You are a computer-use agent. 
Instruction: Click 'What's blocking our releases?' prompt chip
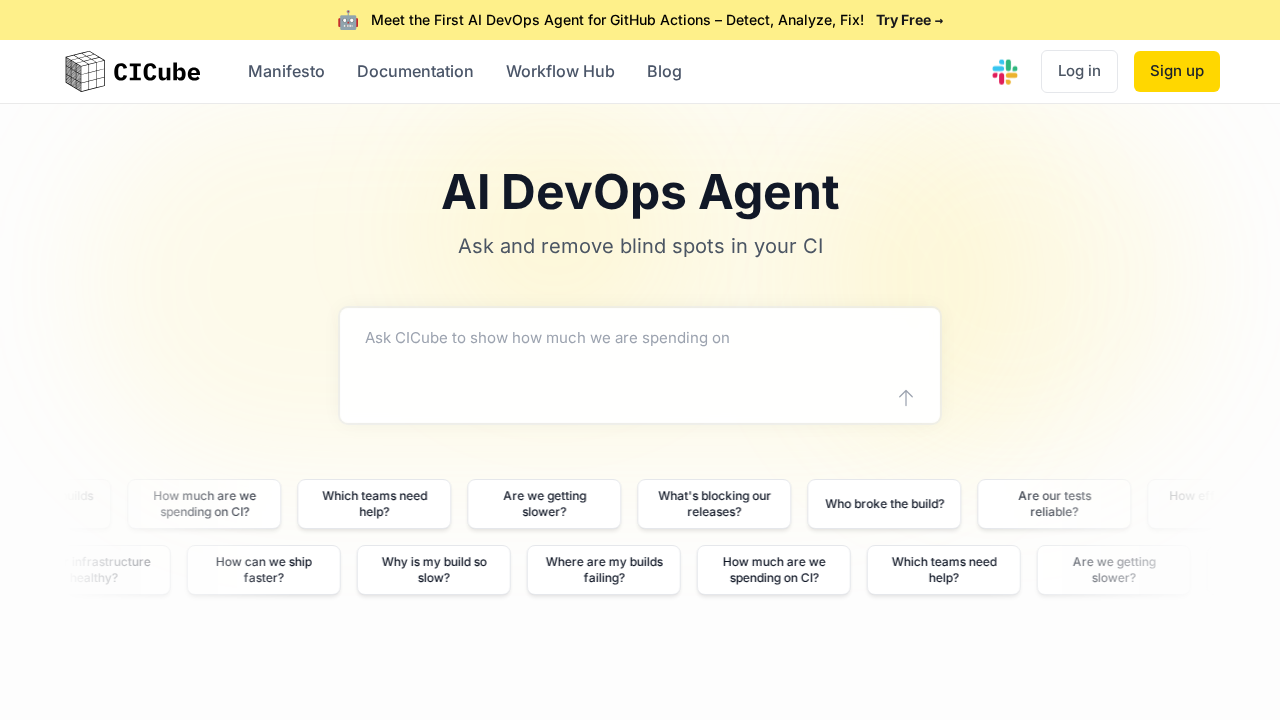tap(713, 503)
